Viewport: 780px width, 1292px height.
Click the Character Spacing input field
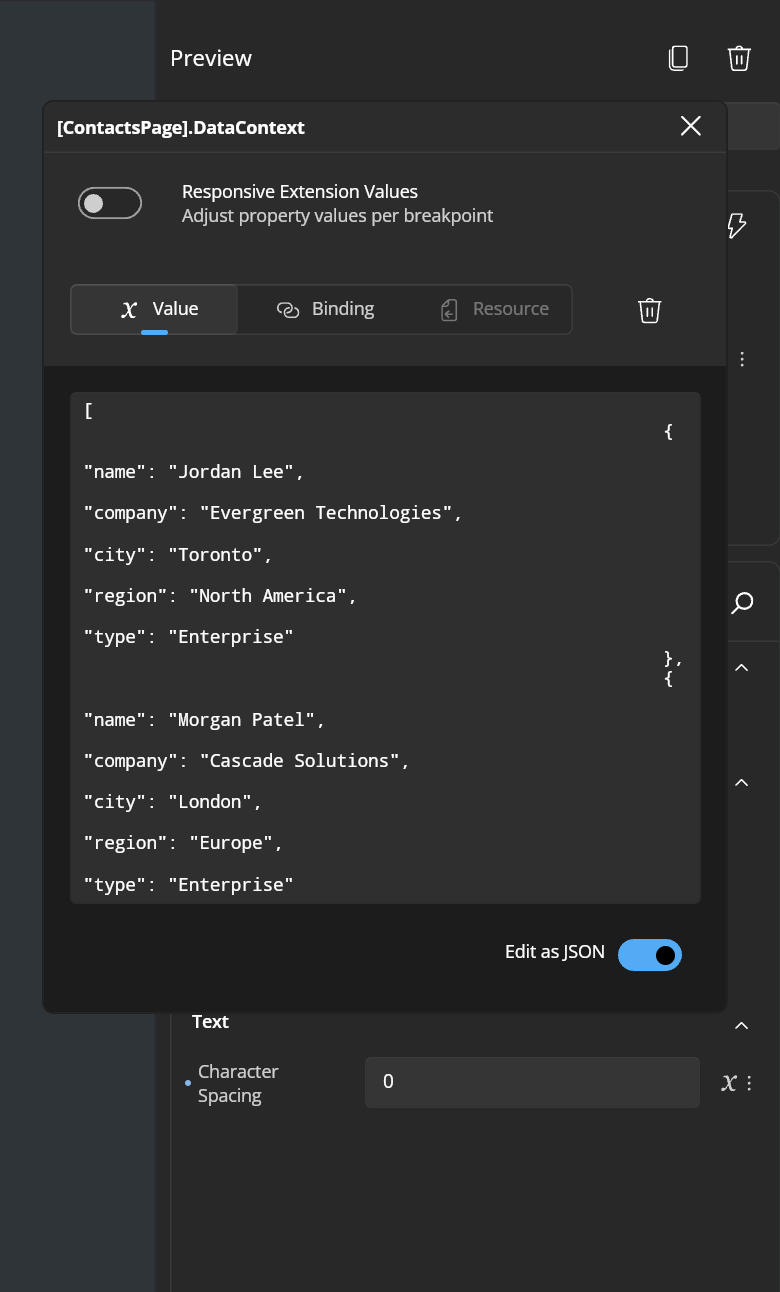tap(532, 1082)
